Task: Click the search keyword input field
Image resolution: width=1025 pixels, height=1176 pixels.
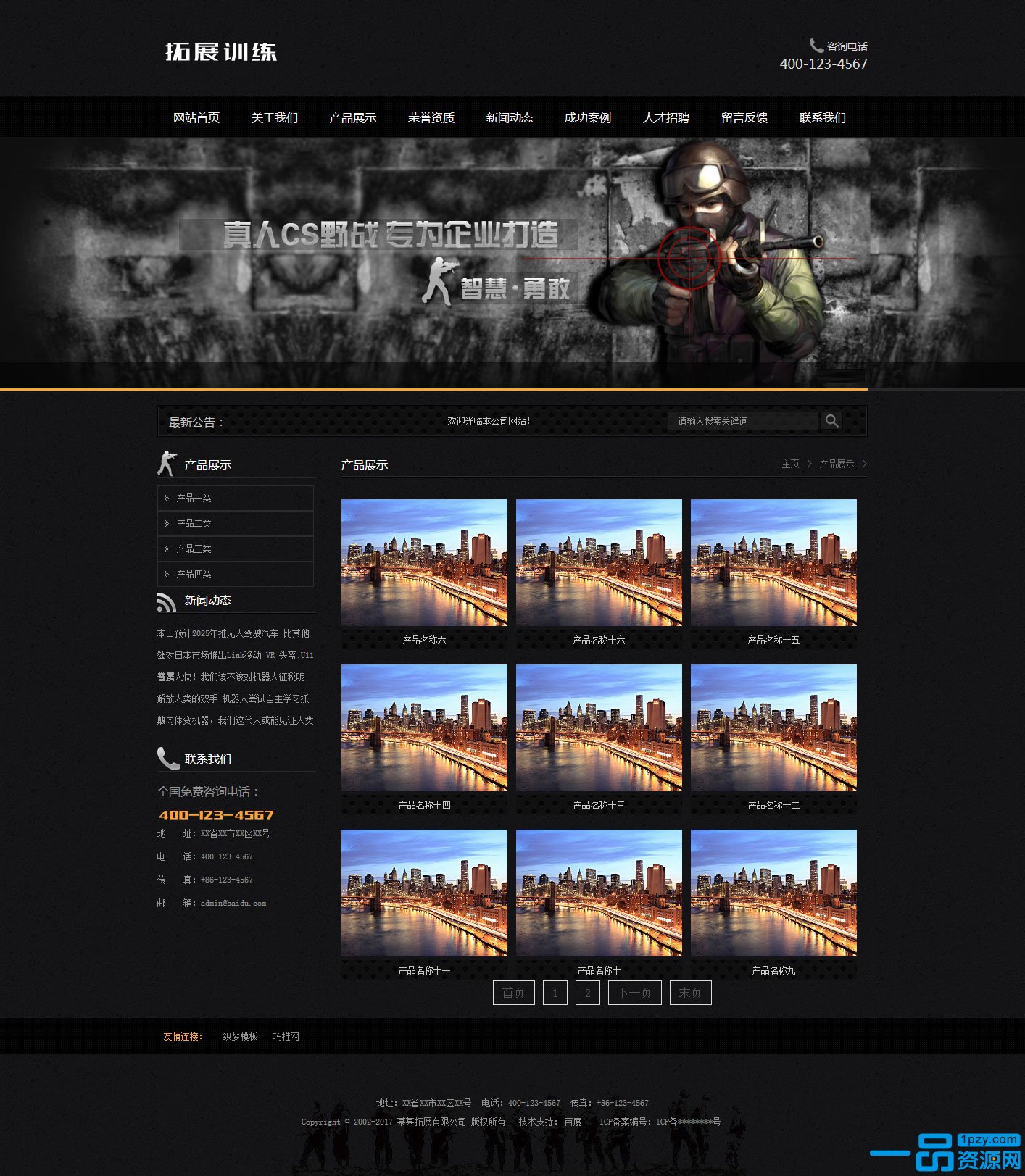Action: [743, 421]
